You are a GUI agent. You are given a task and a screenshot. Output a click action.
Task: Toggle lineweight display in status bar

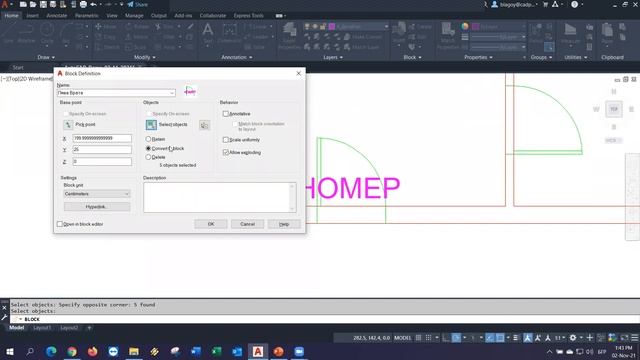click(x=516, y=338)
